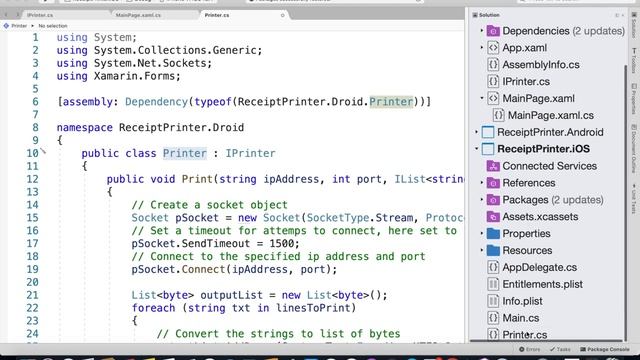Open the Document Outline side tab
This screenshot has width=640, height=360.
coord(634,149)
